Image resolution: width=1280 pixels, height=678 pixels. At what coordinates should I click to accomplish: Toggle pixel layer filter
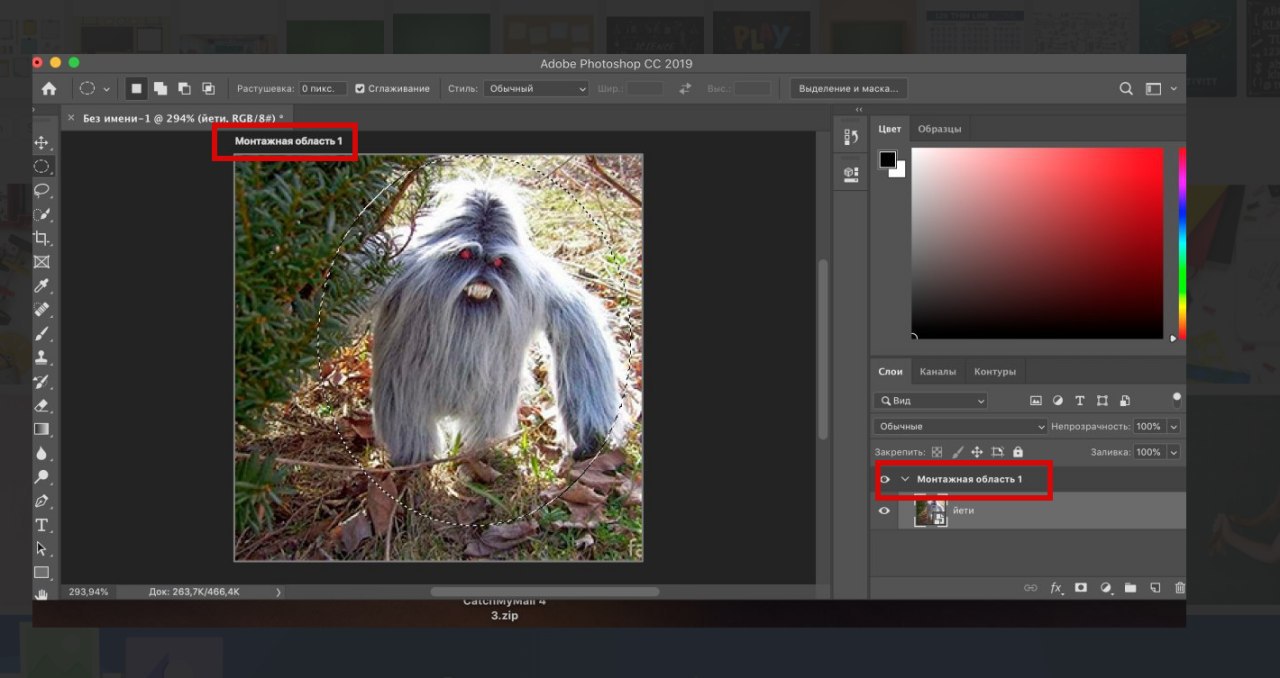tap(1036, 400)
